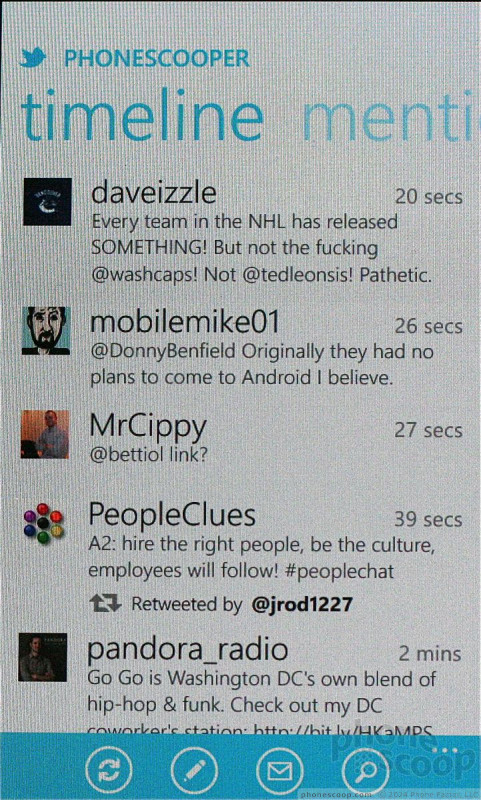Image resolution: width=481 pixels, height=800 pixels.
Task: Tap the refresh icon in bottom bar
Action: tap(108, 770)
